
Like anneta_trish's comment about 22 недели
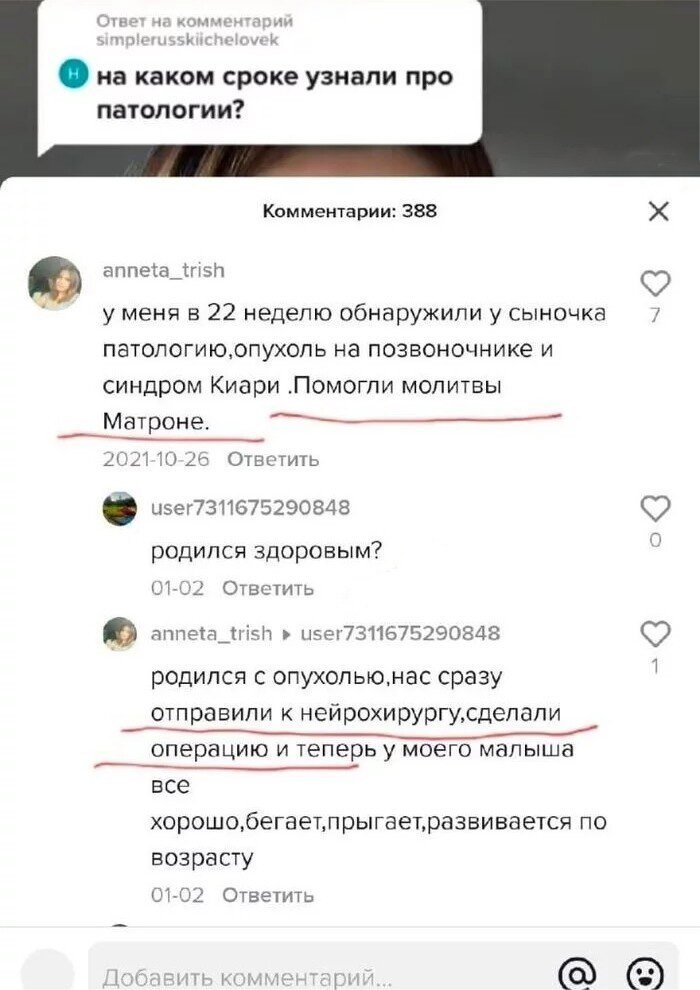655,283
